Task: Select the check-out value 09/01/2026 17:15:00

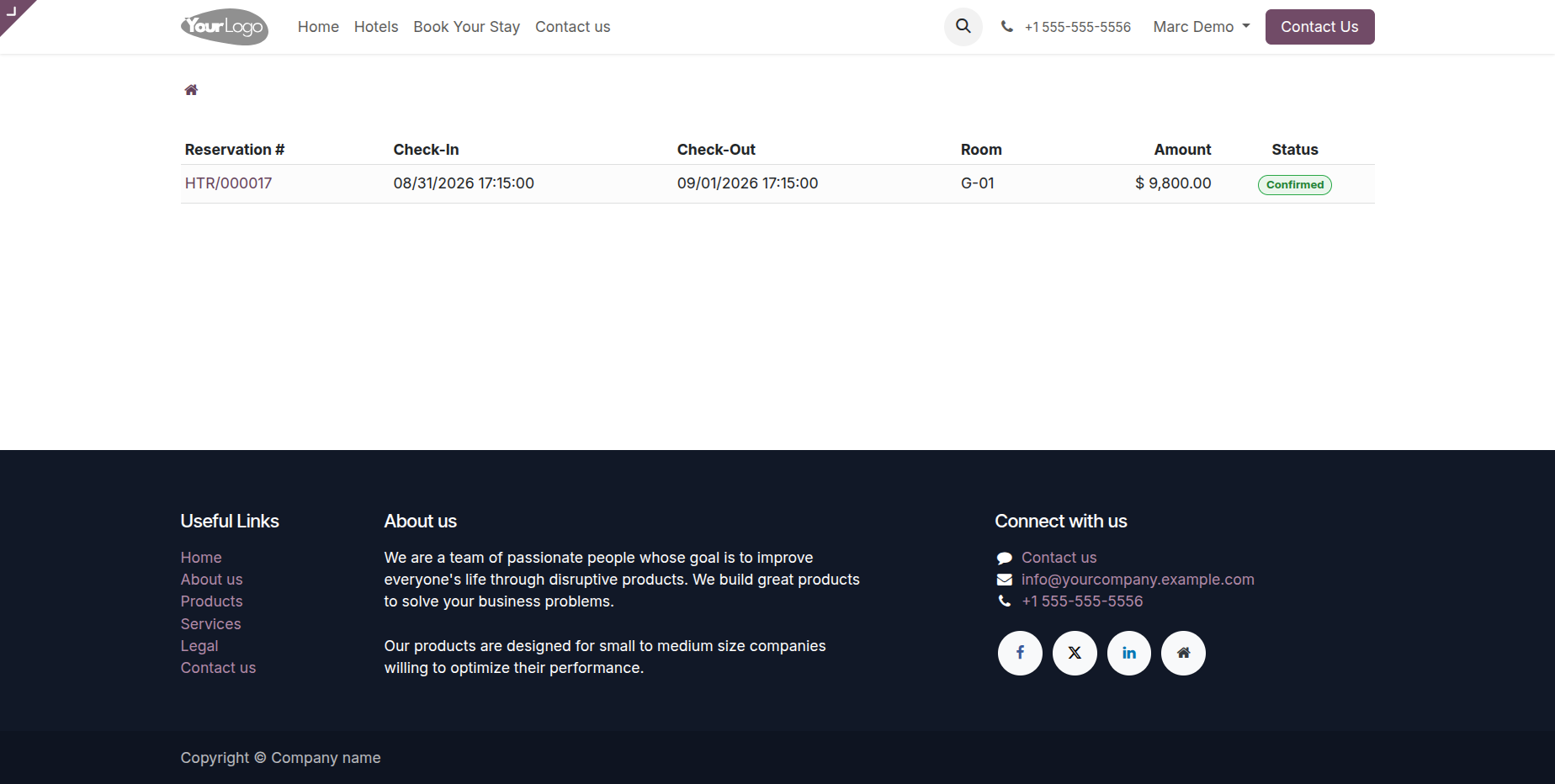Action: point(747,183)
